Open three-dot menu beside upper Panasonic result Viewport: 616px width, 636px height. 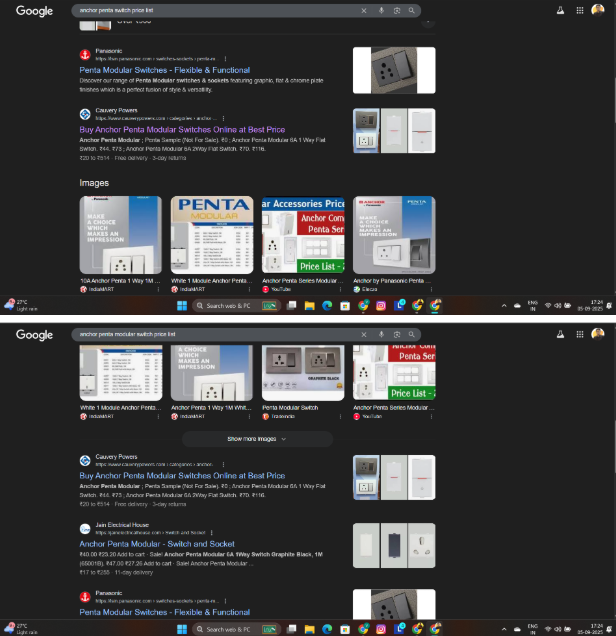(x=225, y=59)
